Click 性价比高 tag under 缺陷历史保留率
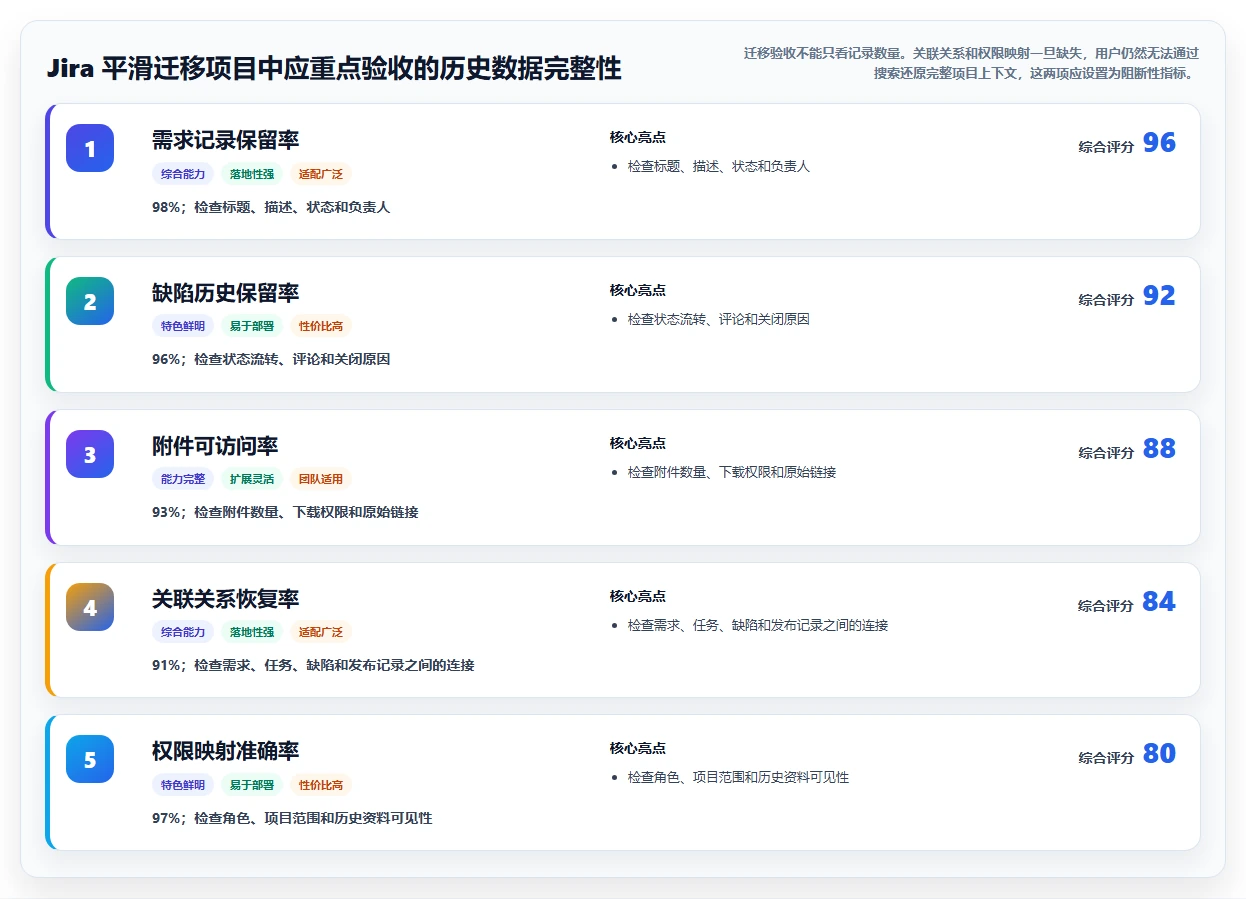 (321, 326)
